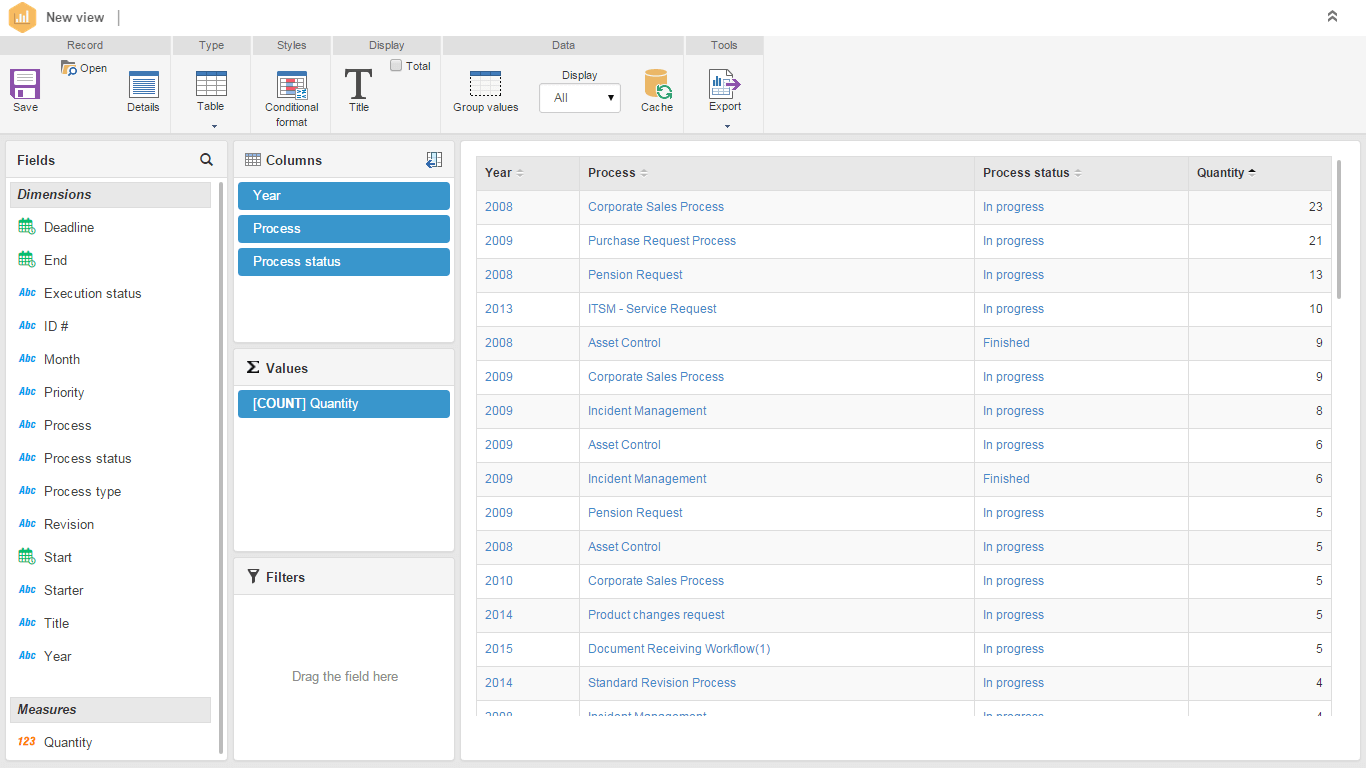Select the End date field icon
This screenshot has height=768, width=1366.
(x=27, y=260)
